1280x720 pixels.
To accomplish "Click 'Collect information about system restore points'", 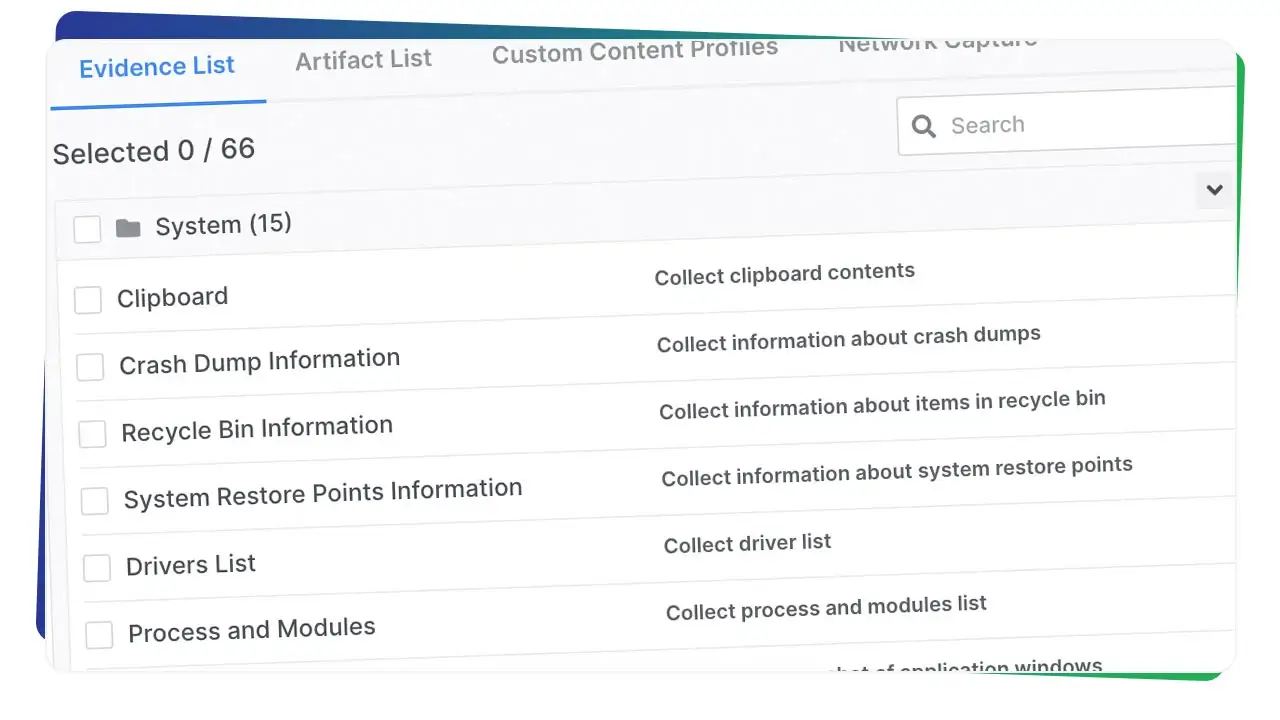I will click(897, 471).
